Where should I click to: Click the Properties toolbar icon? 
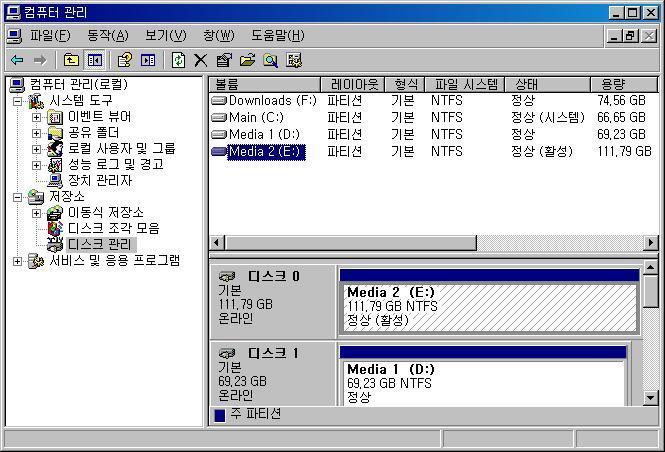[x=224, y=60]
